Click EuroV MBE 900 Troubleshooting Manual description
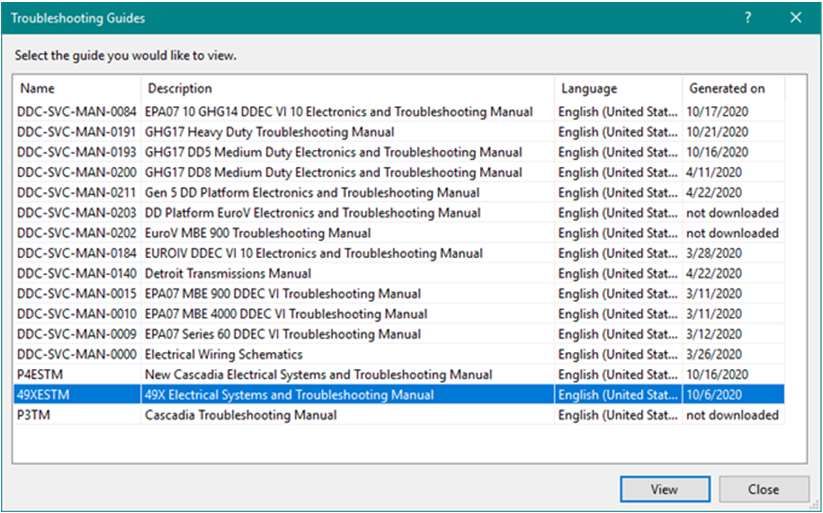This screenshot has height=513, width=823. pos(258,233)
